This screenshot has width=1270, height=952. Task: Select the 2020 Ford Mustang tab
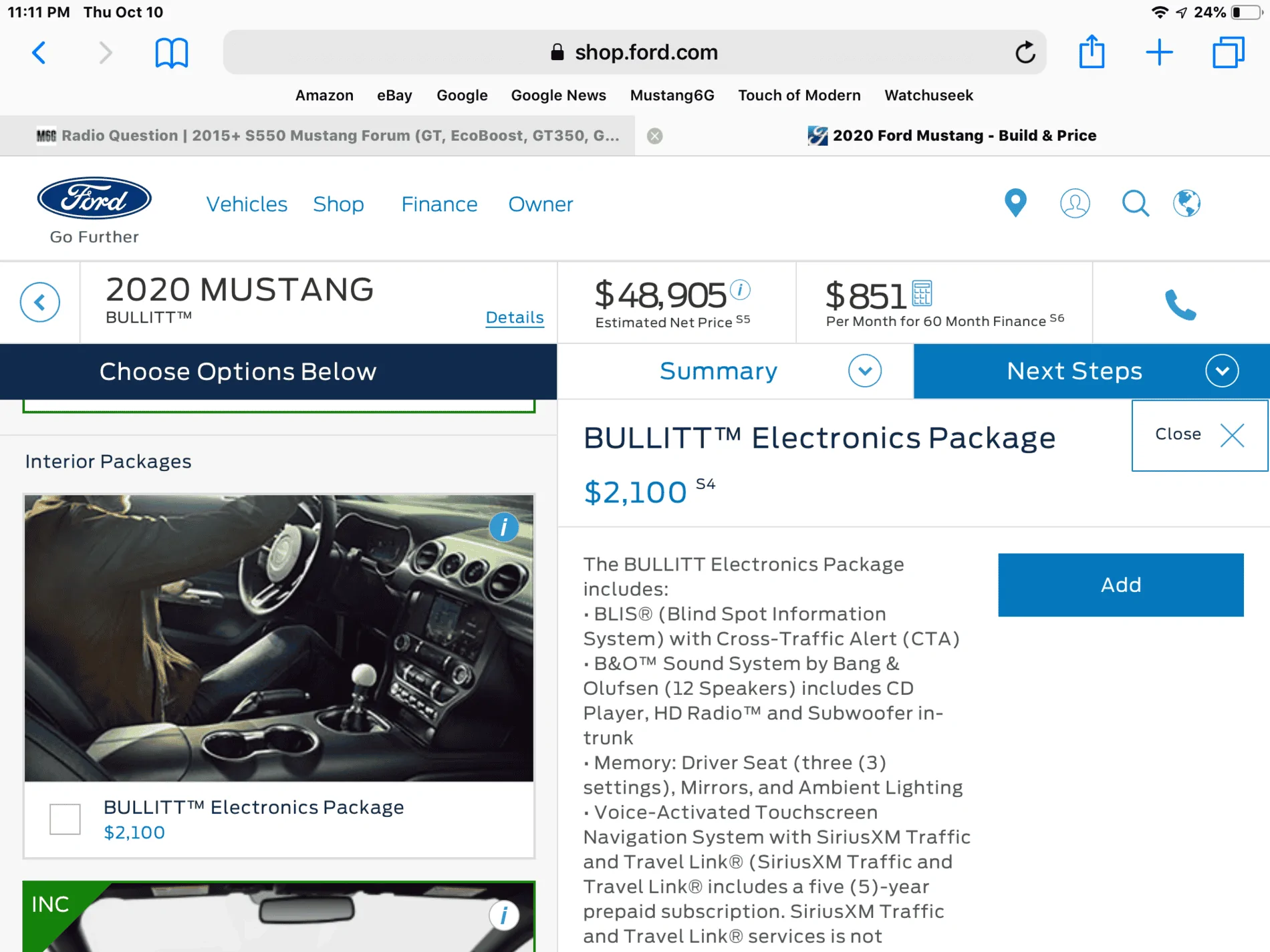[952, 136]
